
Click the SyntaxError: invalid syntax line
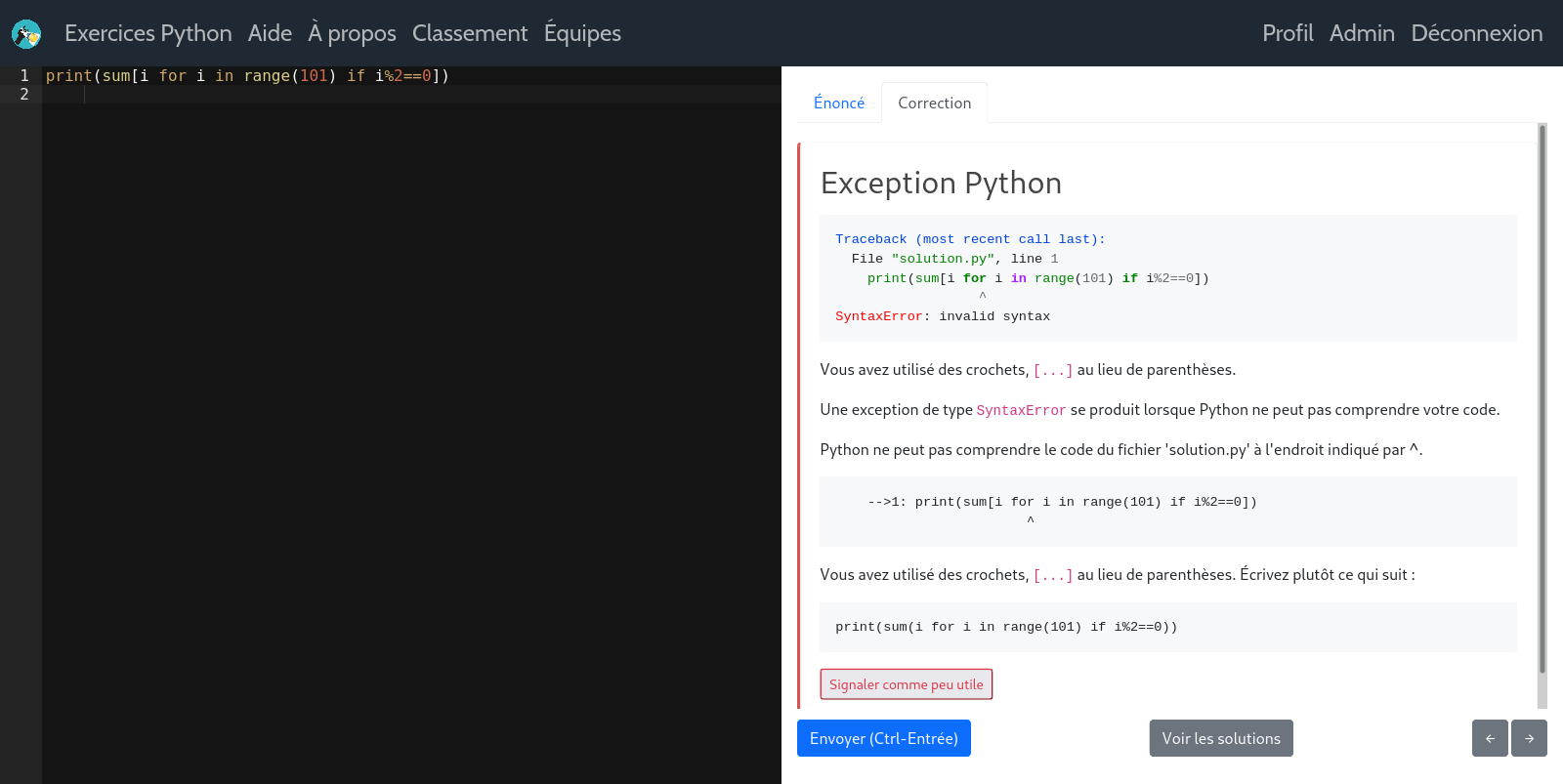[943, 316]
